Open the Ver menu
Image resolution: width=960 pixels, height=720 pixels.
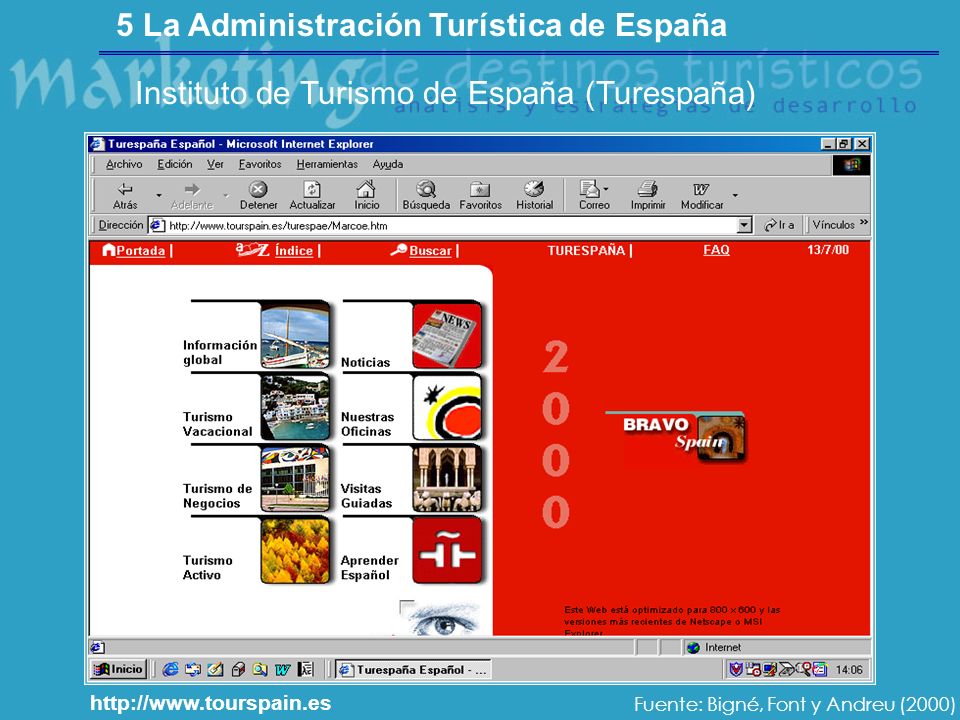[215, 164]
